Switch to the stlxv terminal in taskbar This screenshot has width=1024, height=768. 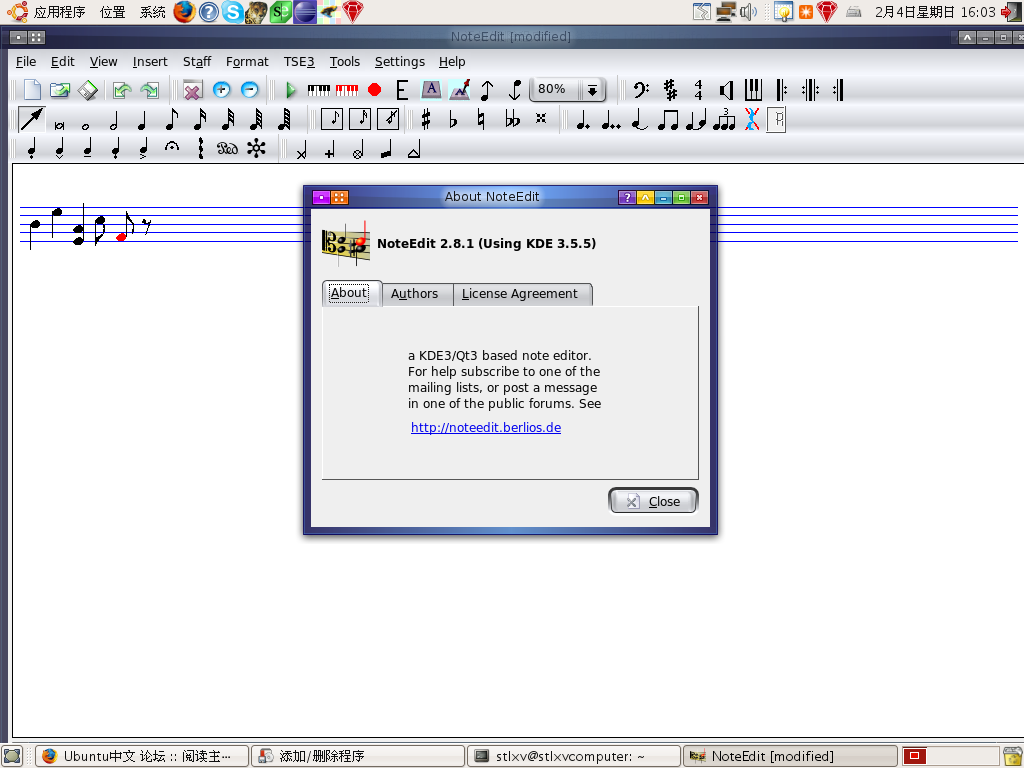(573, 756)
